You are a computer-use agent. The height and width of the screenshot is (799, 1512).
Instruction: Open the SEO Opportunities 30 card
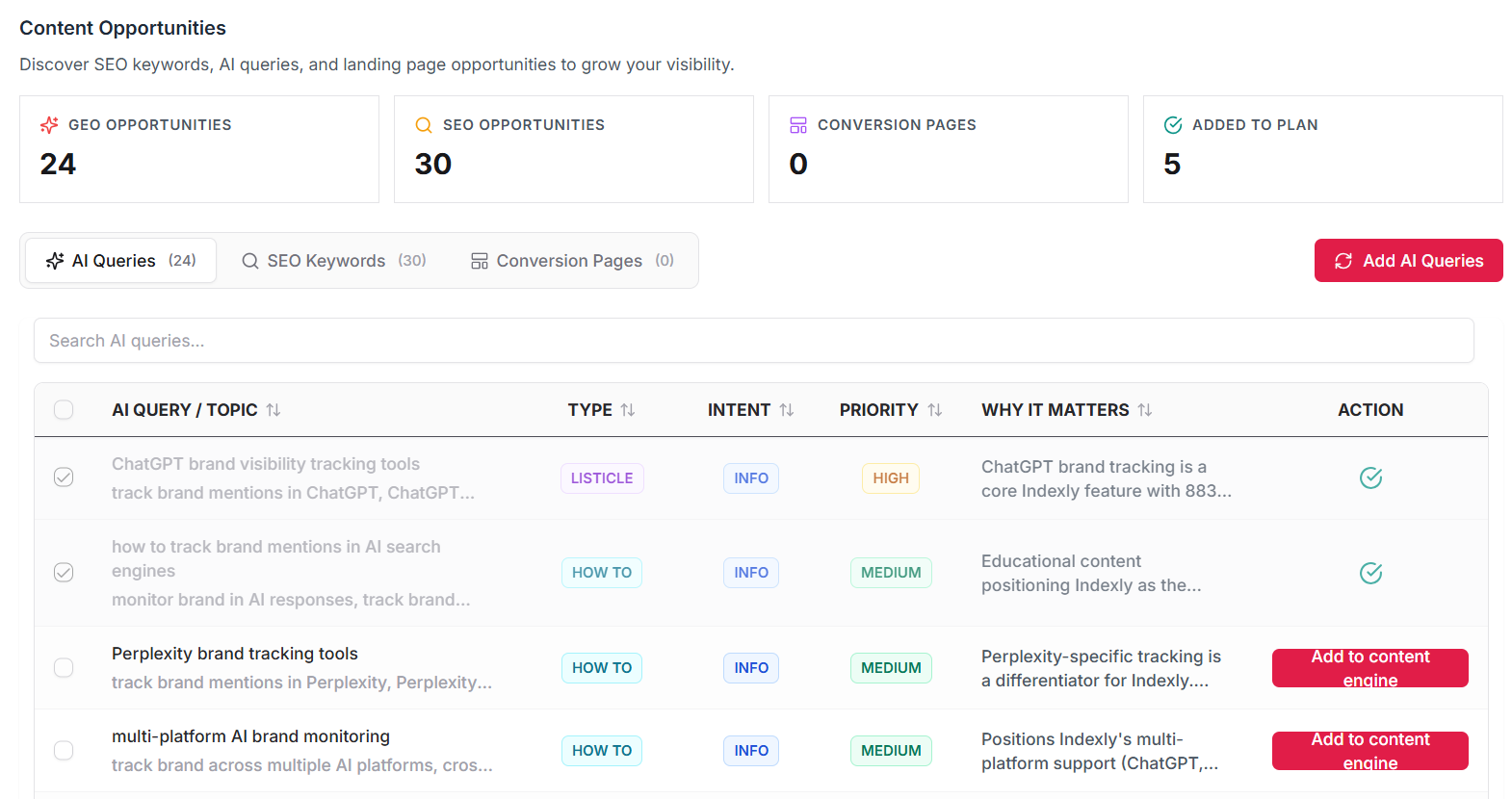tap(574, 149)
